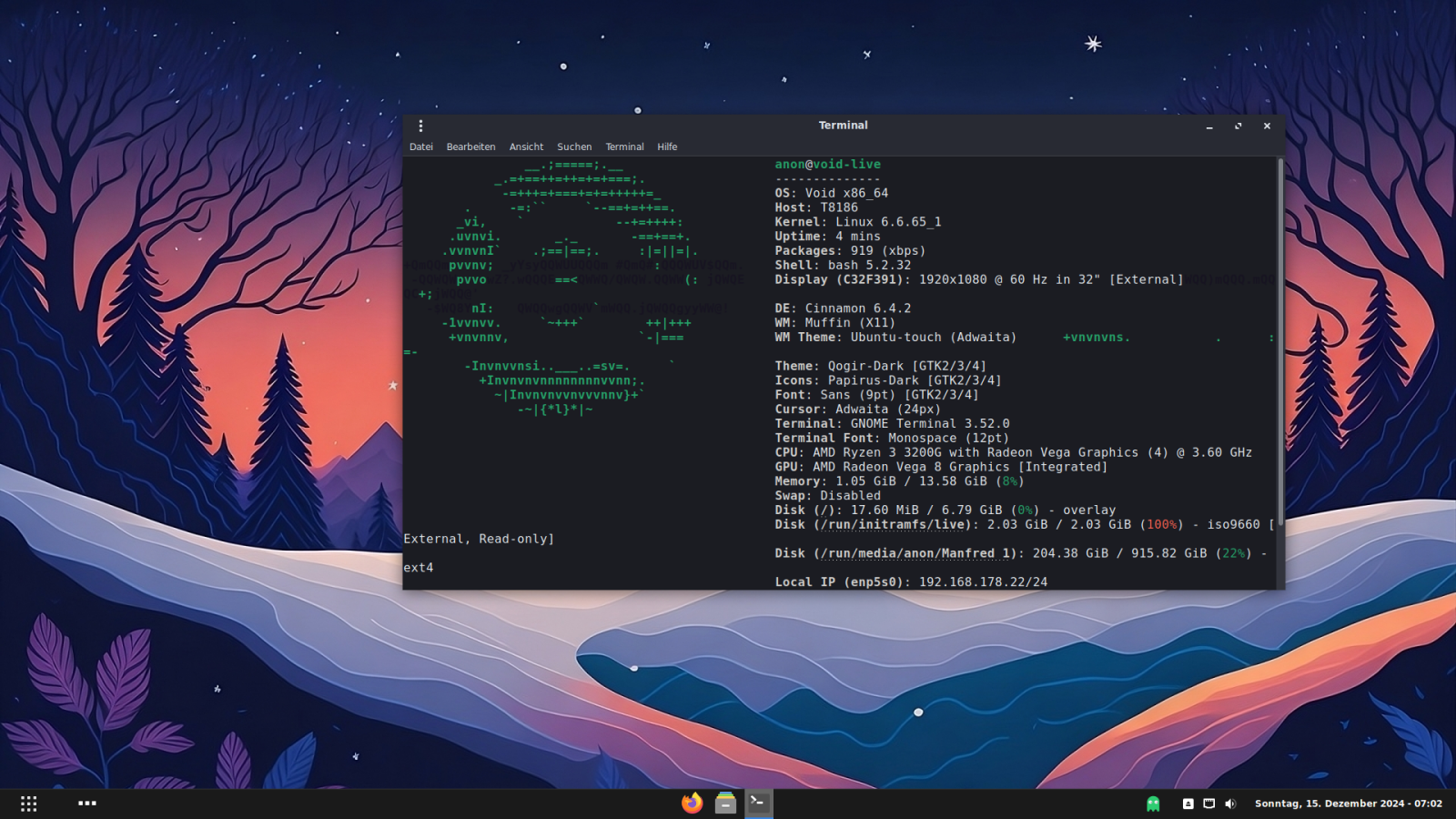Open the Terminal menu in menu bar
This screenshot has width=1456, height=819.
(624, 147)
